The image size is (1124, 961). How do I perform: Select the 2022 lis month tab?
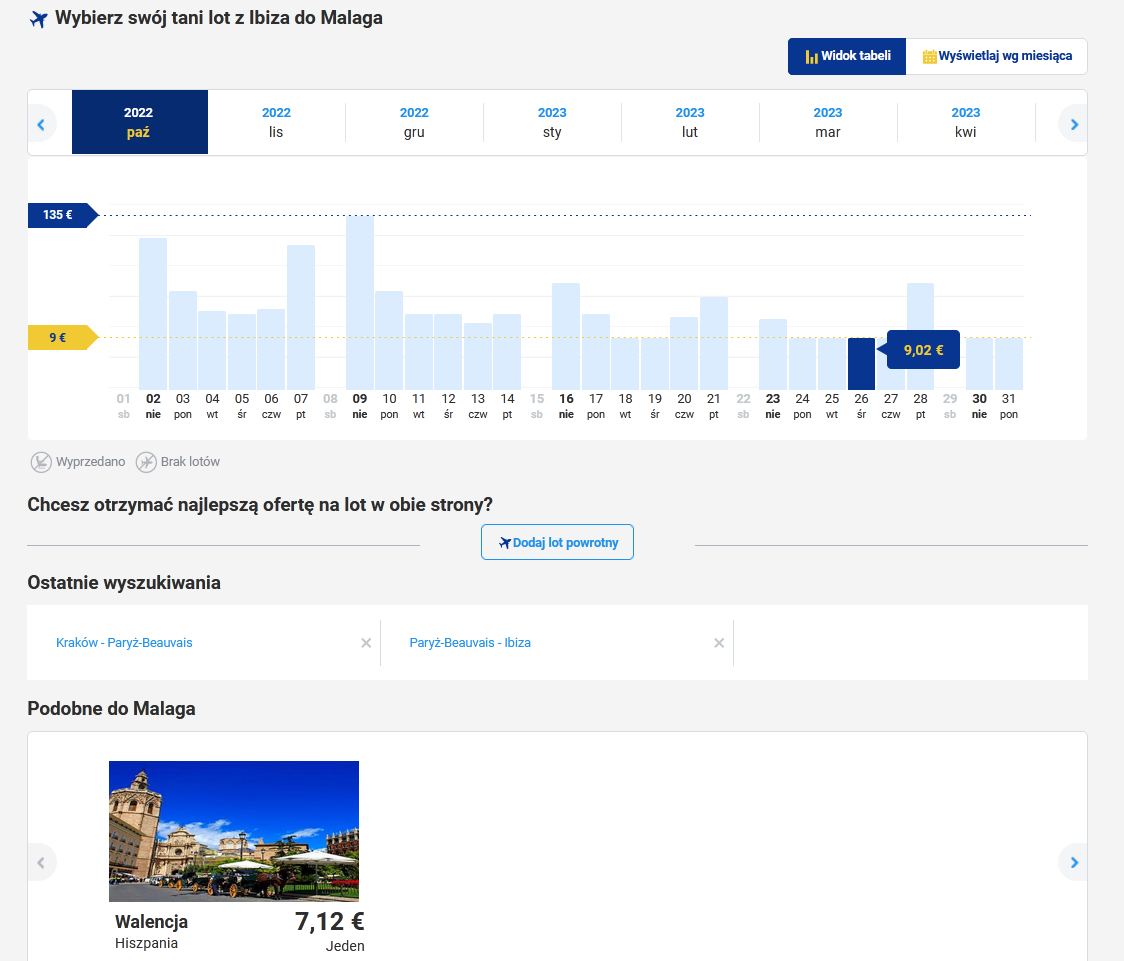point(276,122)
